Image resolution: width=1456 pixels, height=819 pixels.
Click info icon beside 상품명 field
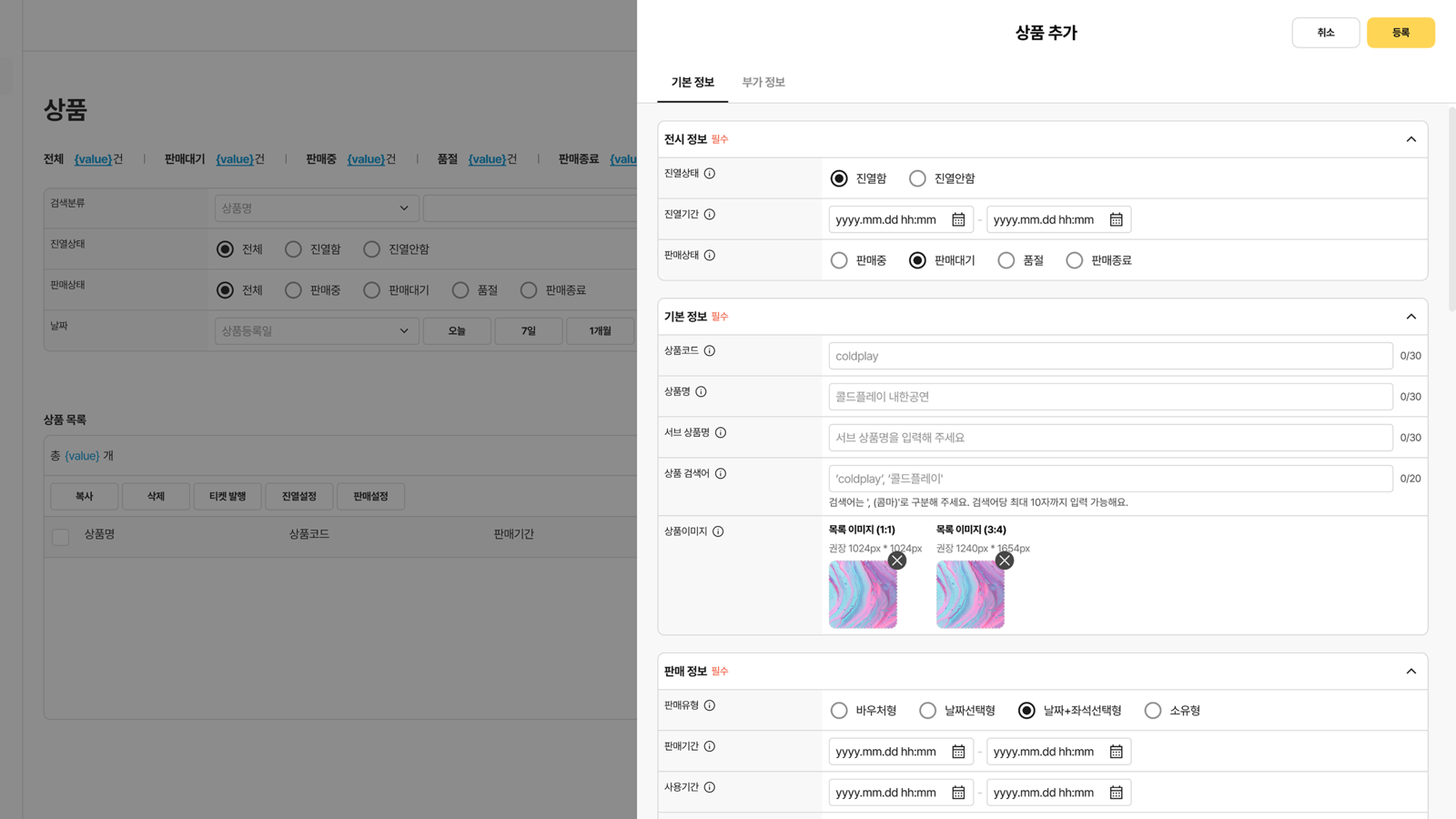pyautogui.click(x=701, y=392)
